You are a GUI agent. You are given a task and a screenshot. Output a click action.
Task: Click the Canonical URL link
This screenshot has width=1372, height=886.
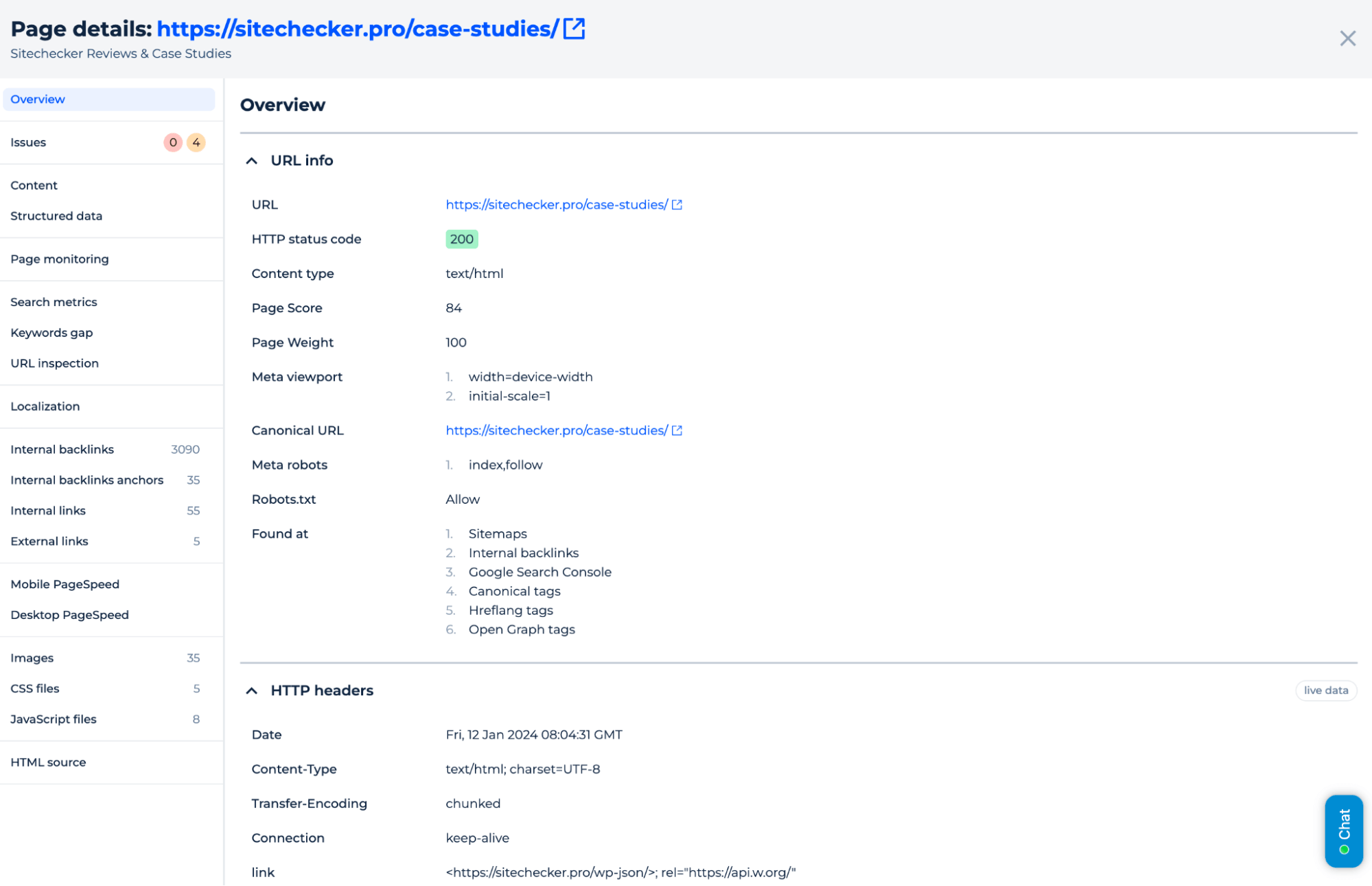(x=557, y=430)
